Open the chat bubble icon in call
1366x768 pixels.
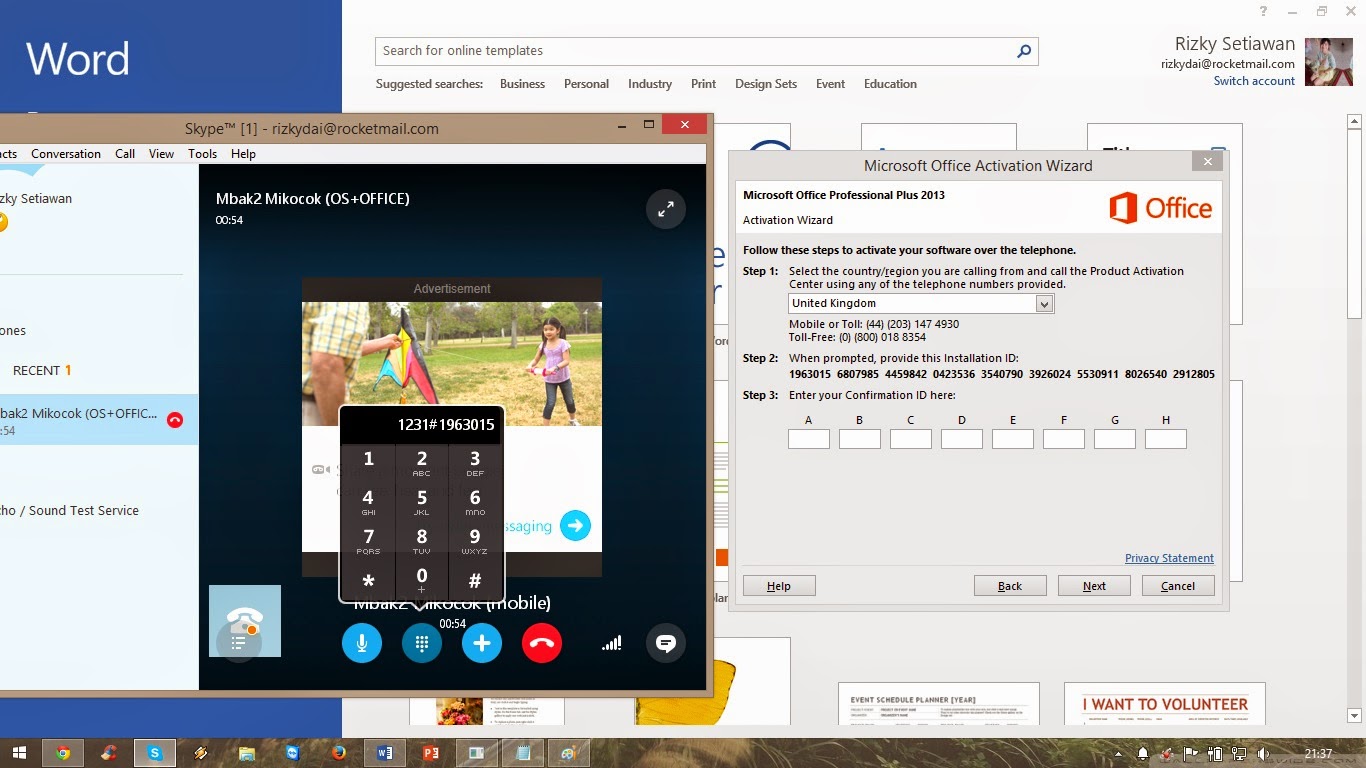[x=666, y=643]
